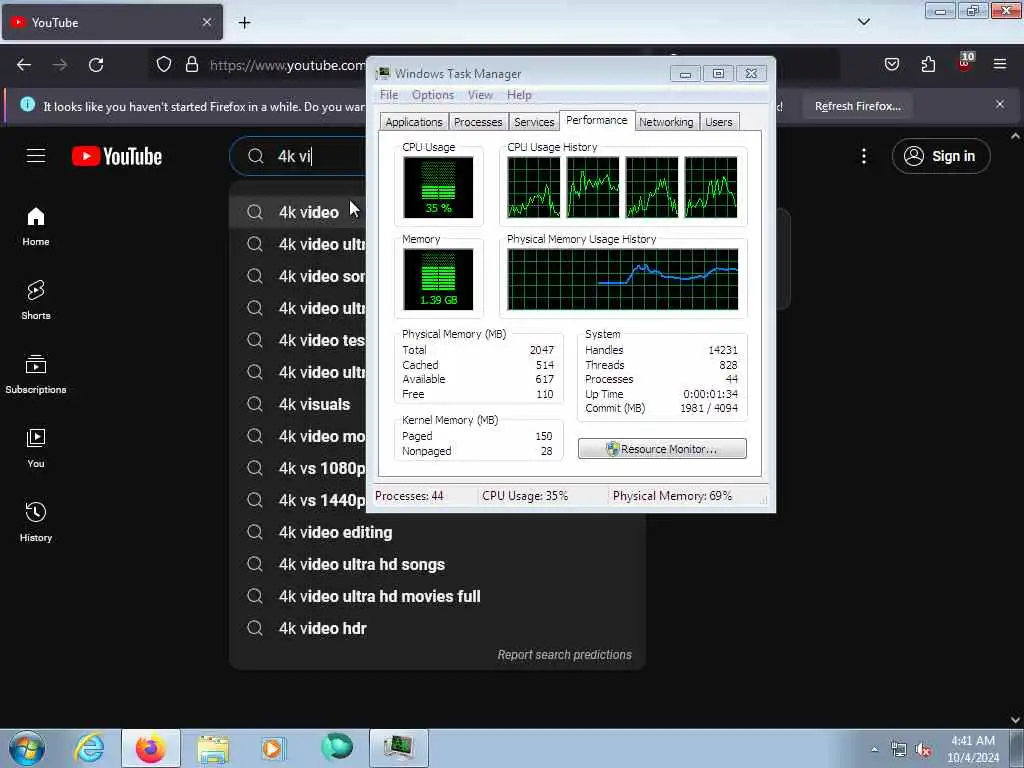Screen dimensions: 1024x768
Task: Open a new tab with plus button
Action: point(244,23)
